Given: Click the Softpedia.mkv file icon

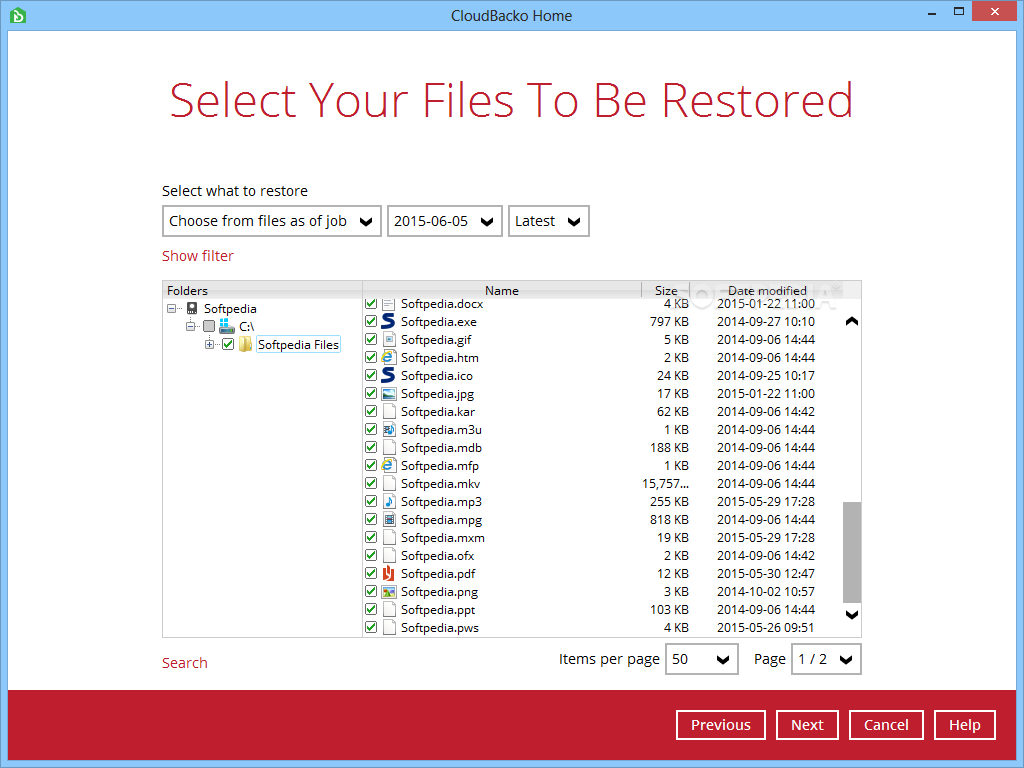Looking at the screenshot, I should [x=389, y=483].
